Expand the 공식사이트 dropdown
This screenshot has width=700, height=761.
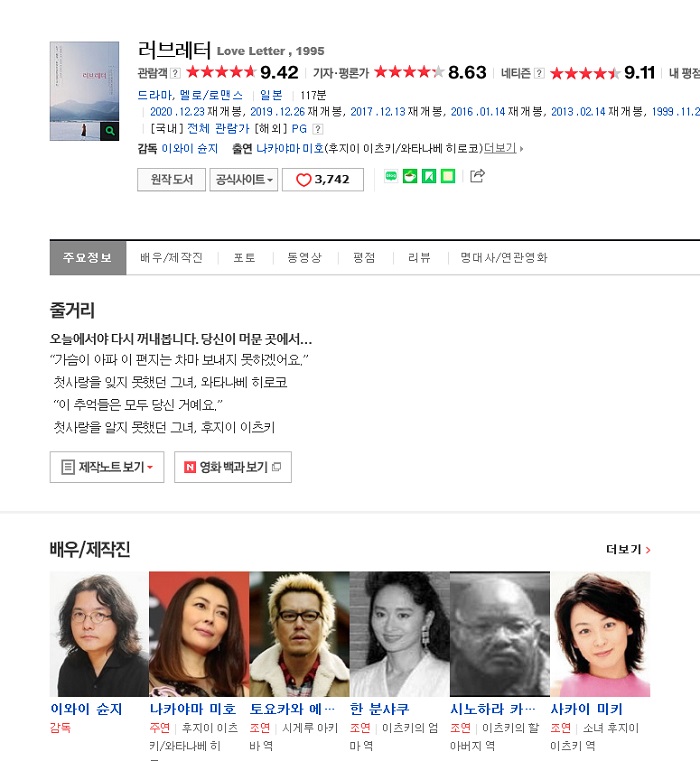(244, 180)
